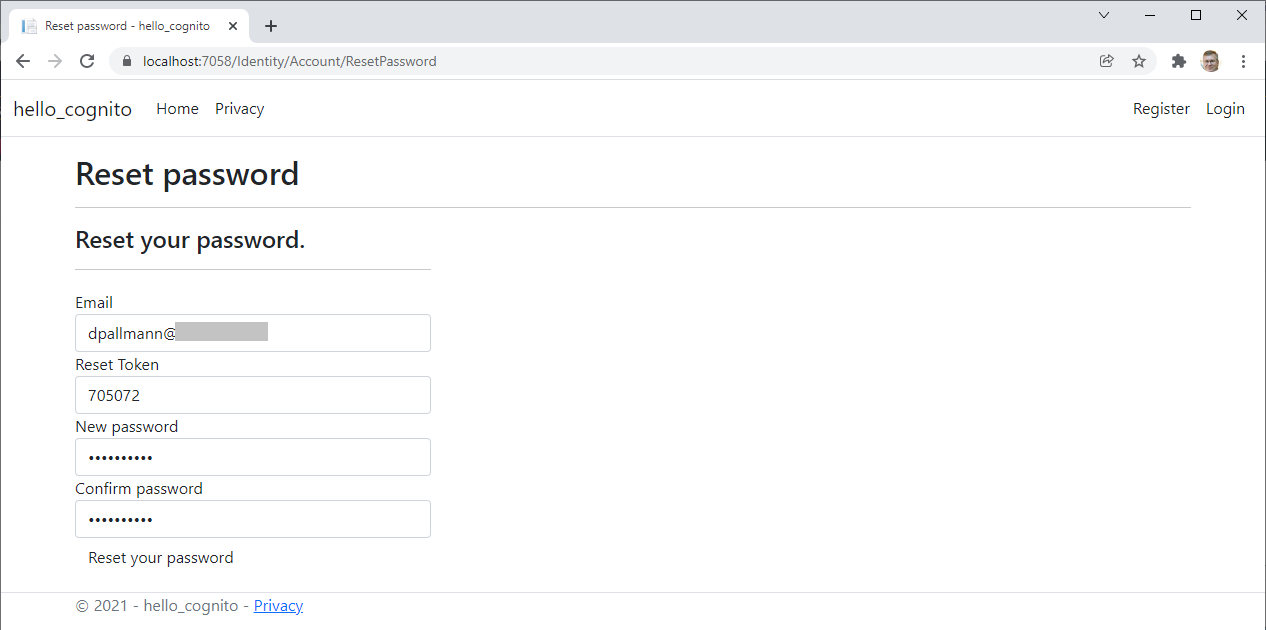Click the hello_cognito brand link
Screen dimensions: 1266x630
pos(73,109)
